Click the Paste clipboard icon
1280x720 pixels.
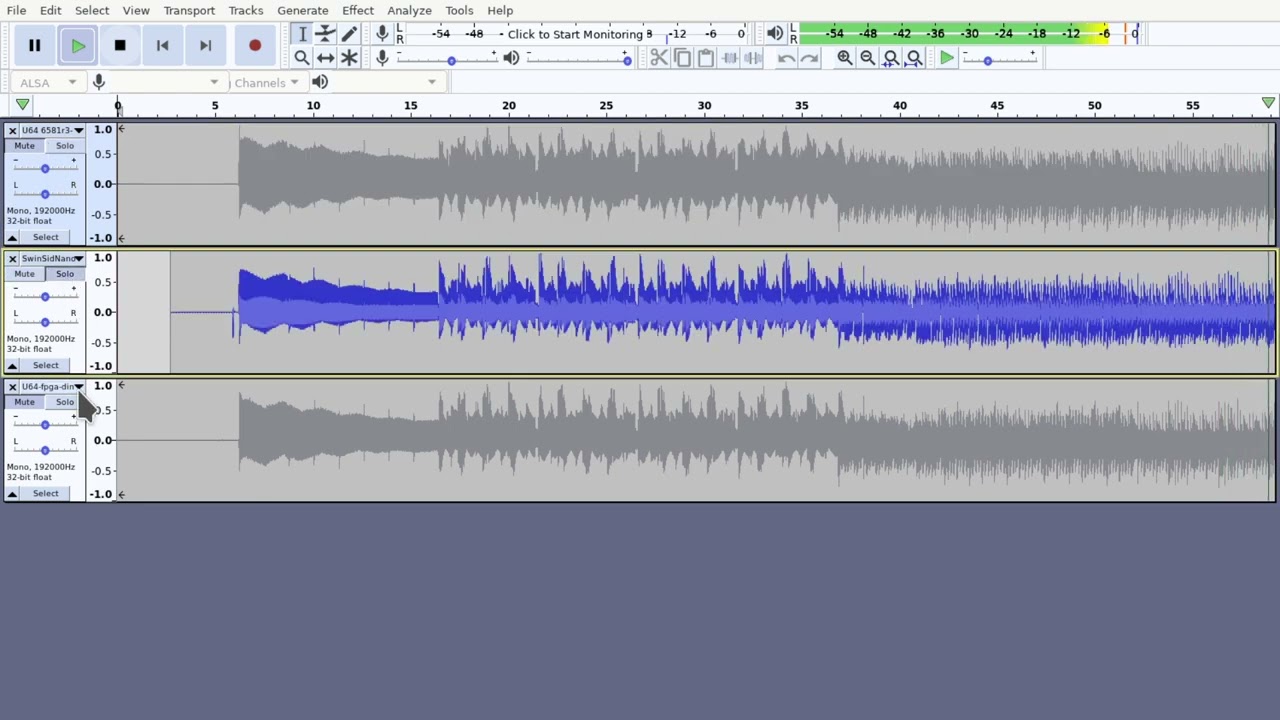tap(705, 58)
